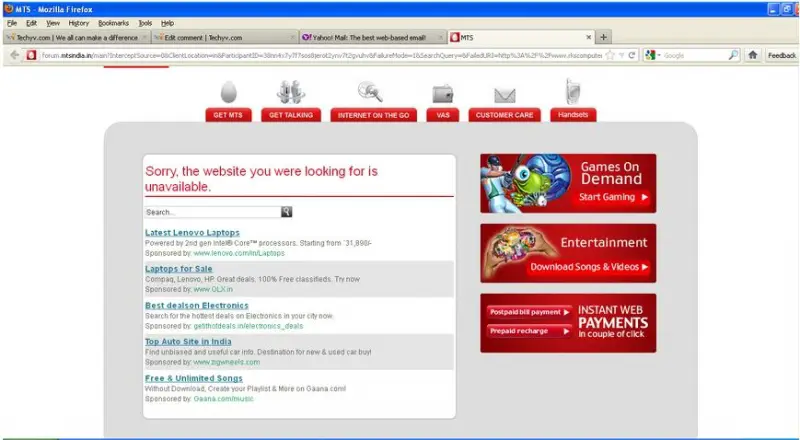Visit the www.lenovo.com/in/Laptops sponsor link
Viewport: 800px width, 440px height.
click(239, 253)
